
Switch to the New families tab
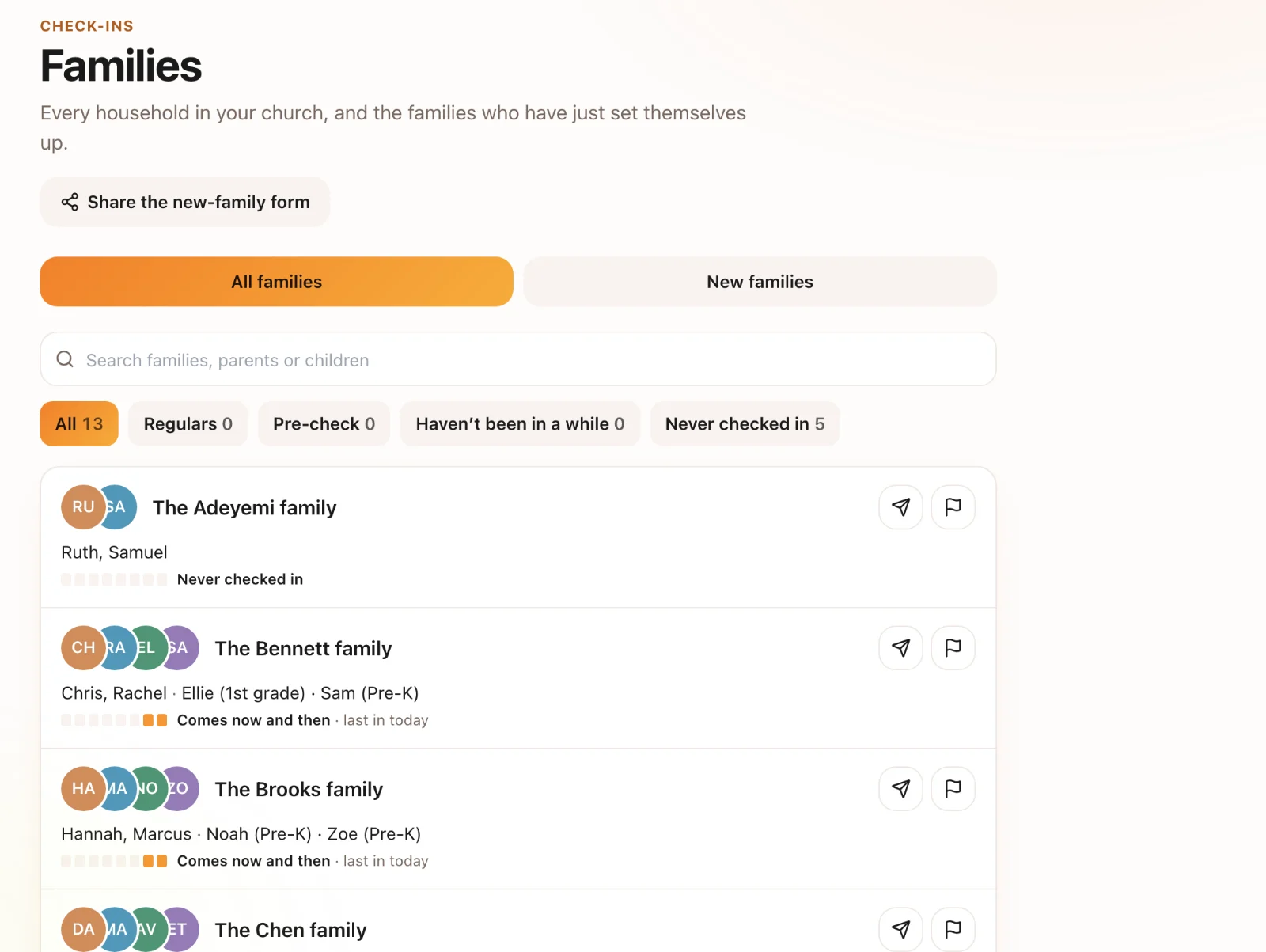(760, 282)
